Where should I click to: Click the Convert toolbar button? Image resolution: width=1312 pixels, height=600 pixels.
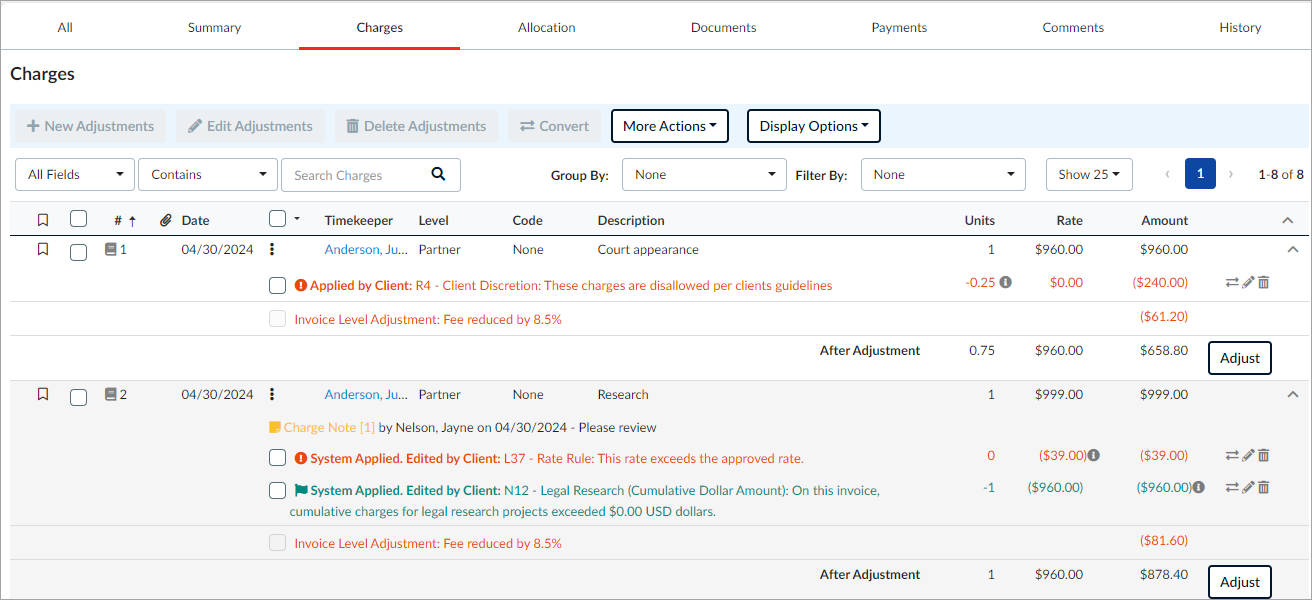555,126
